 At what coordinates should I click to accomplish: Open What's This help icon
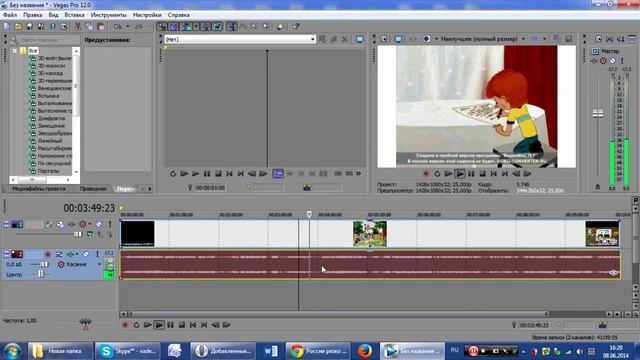coord(296,27)
